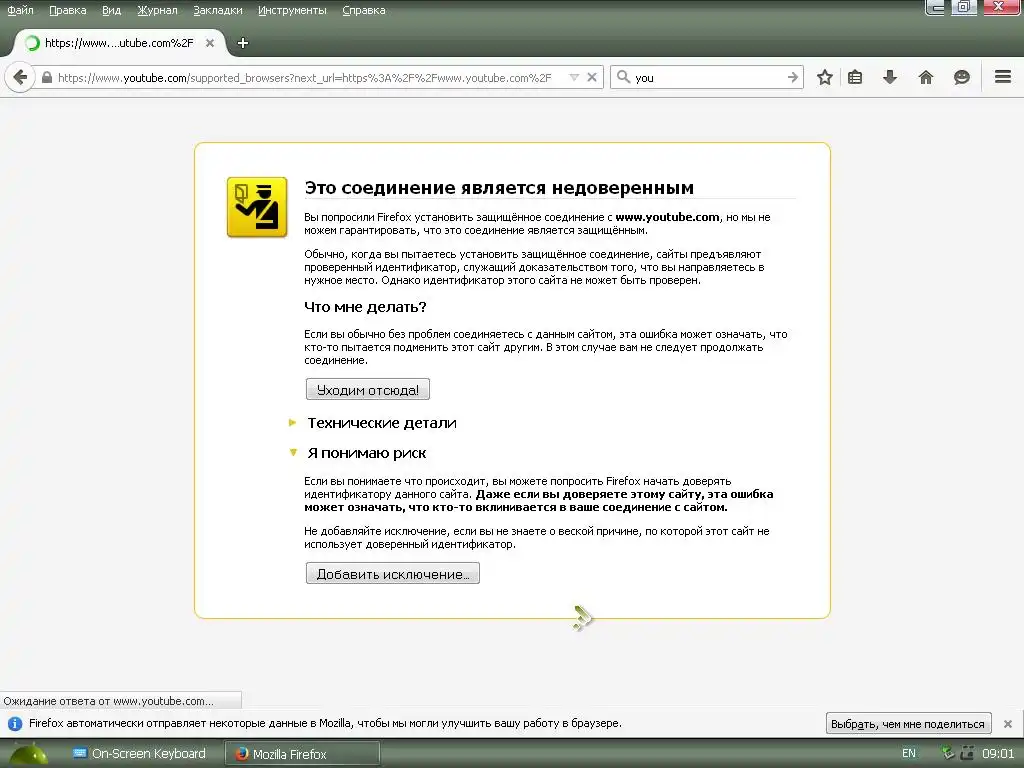
Task: Click the Уходим отсюда! button
Action: click(368, 389)
